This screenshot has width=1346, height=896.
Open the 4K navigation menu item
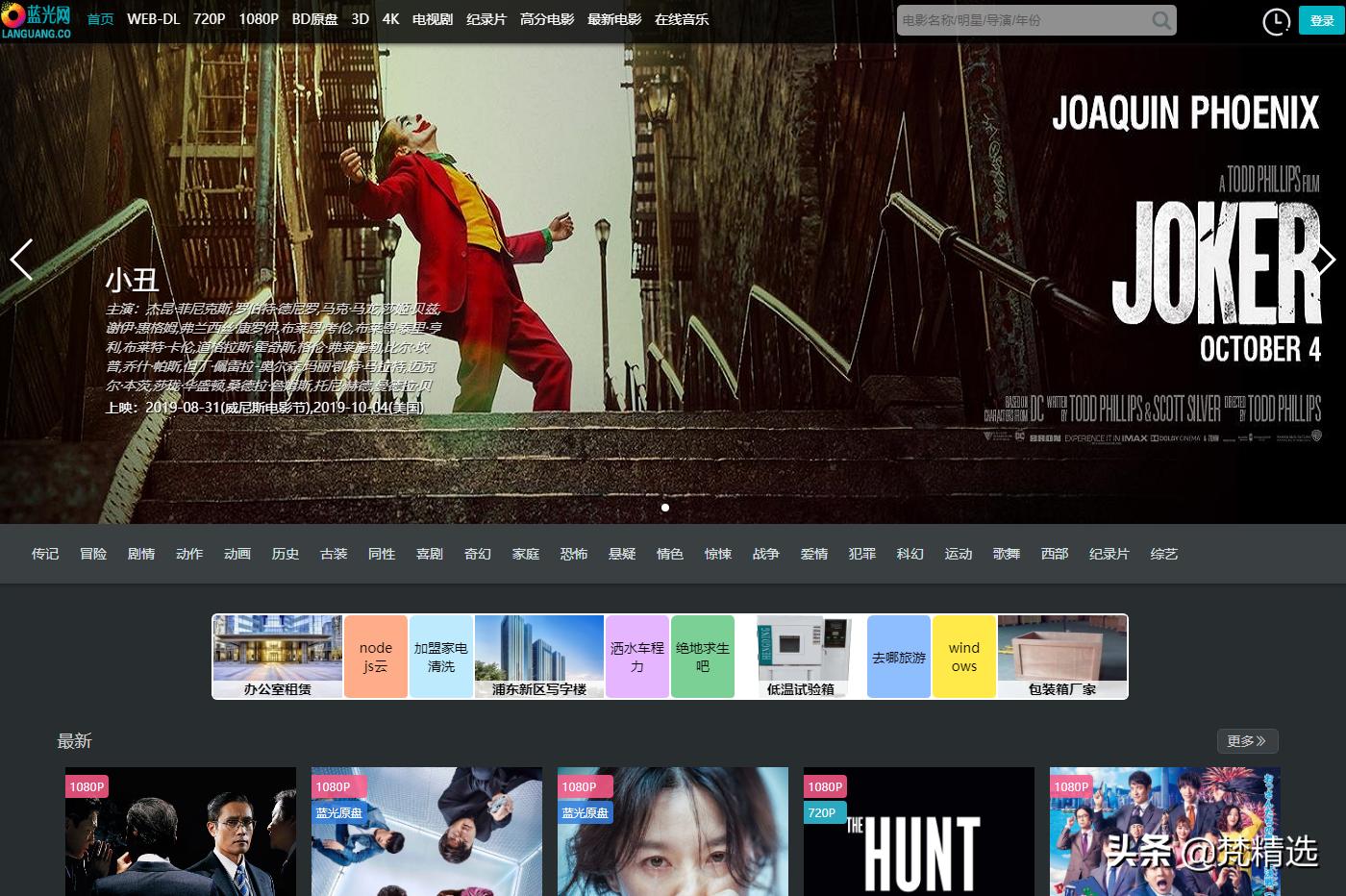(x=390, y=19)
